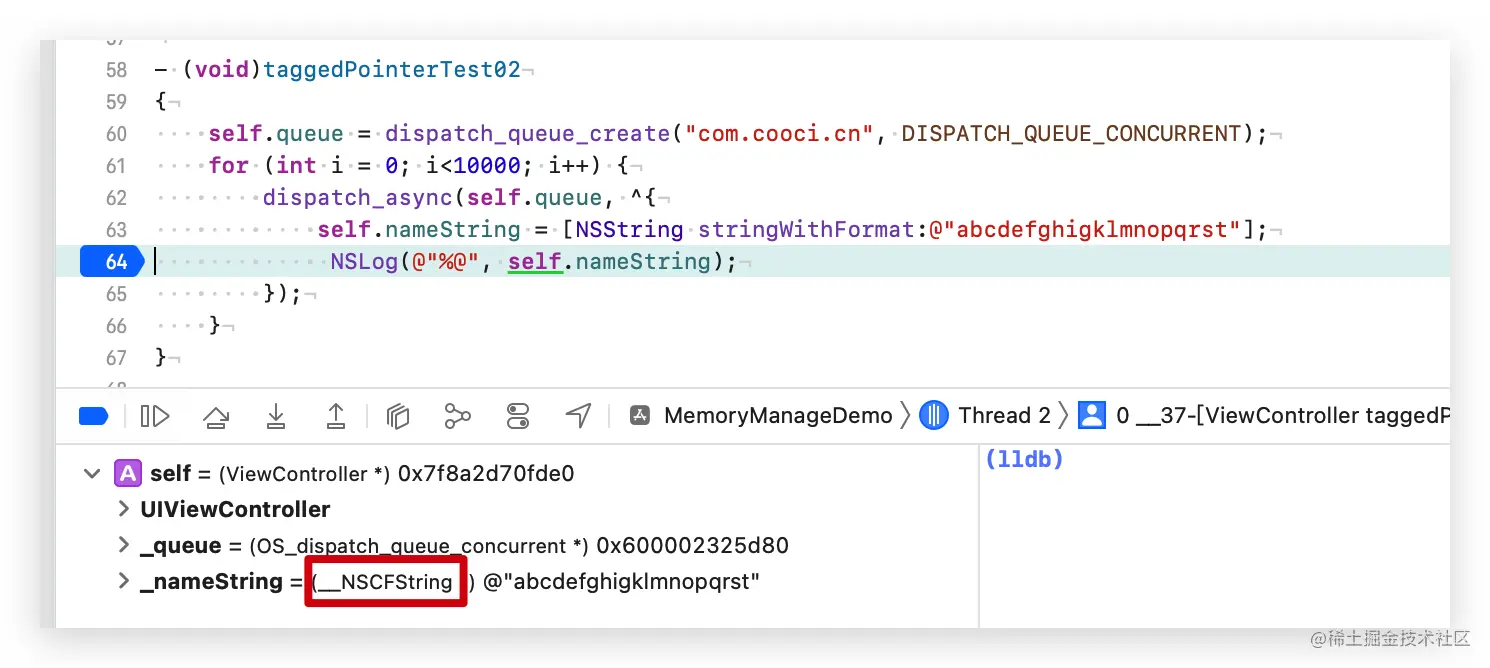Click the Simulate Location icon
Viewport: 1490px width, 668px height.
[577, 415]
